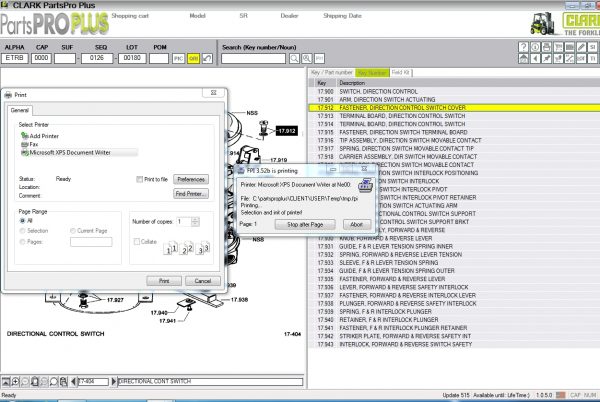Click the US flag icon in status bar
The width and height of the screenshot is (600, 402).
pyautogui.click(x=561, y=395)
